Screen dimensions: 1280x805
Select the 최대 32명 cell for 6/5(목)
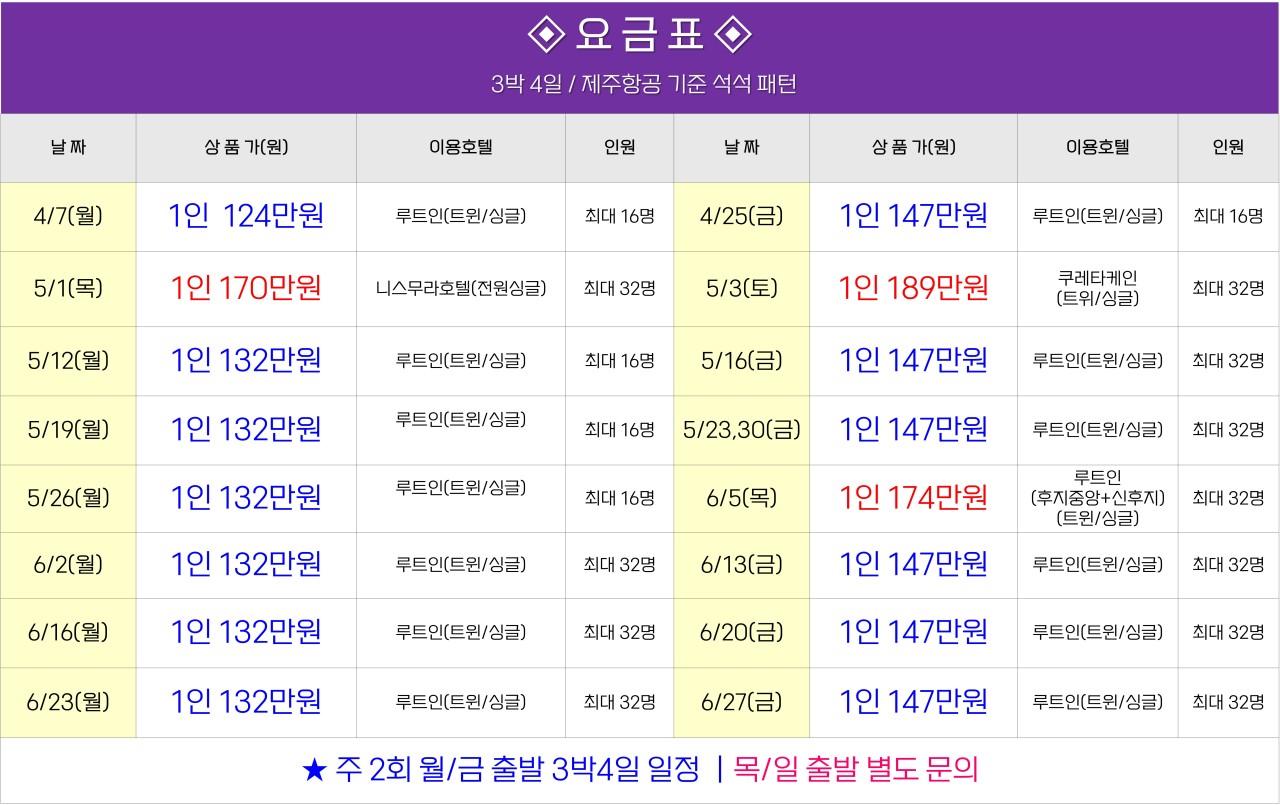coord(1228,498)
